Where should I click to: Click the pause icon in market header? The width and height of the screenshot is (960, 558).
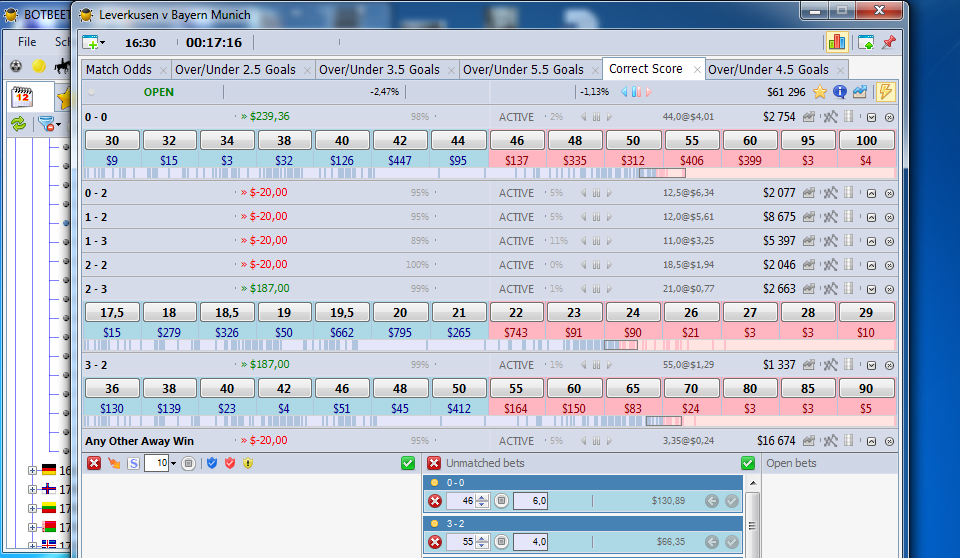[637, 92]
